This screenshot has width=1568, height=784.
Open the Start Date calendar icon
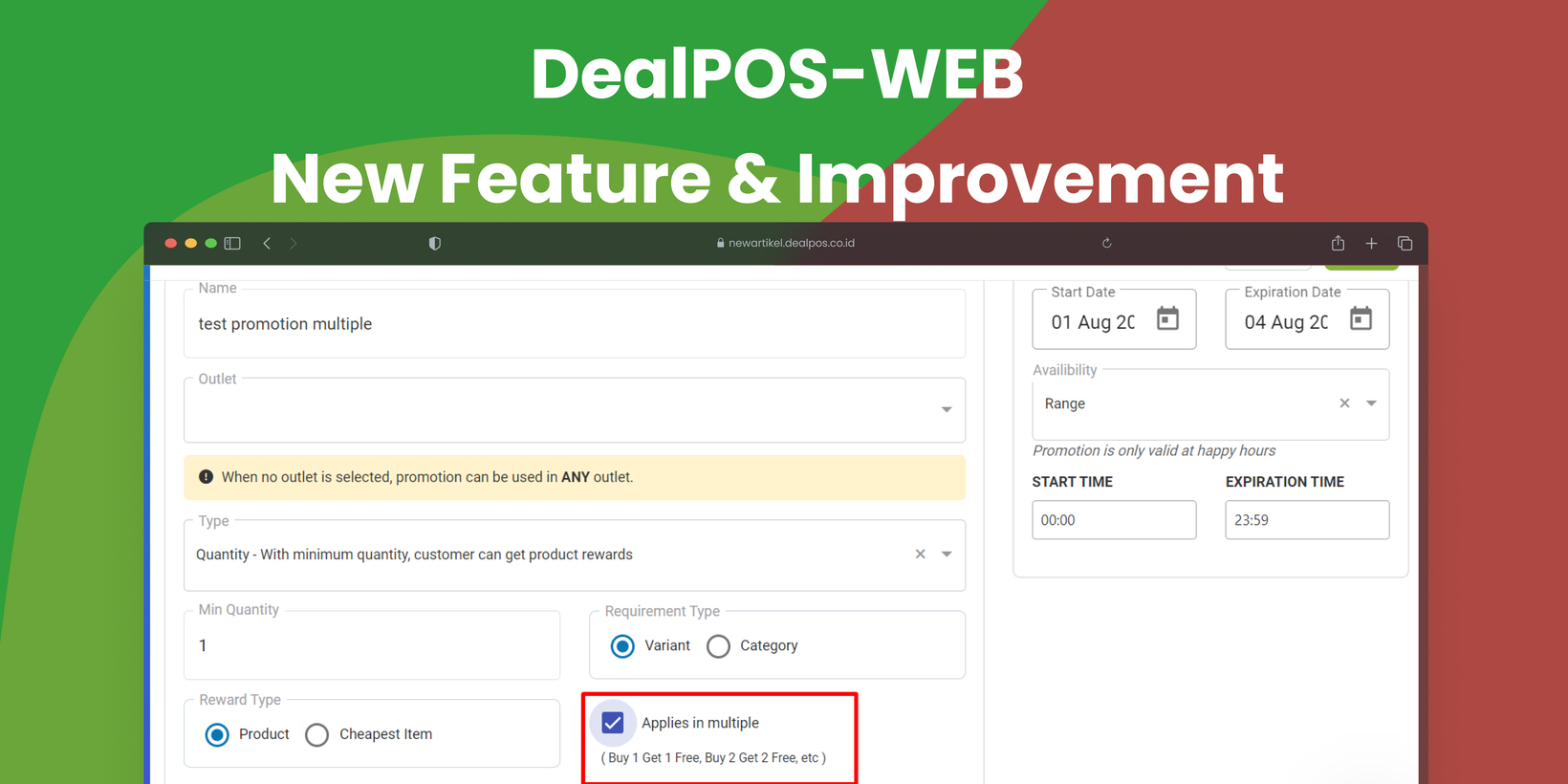pos(1167,318)
